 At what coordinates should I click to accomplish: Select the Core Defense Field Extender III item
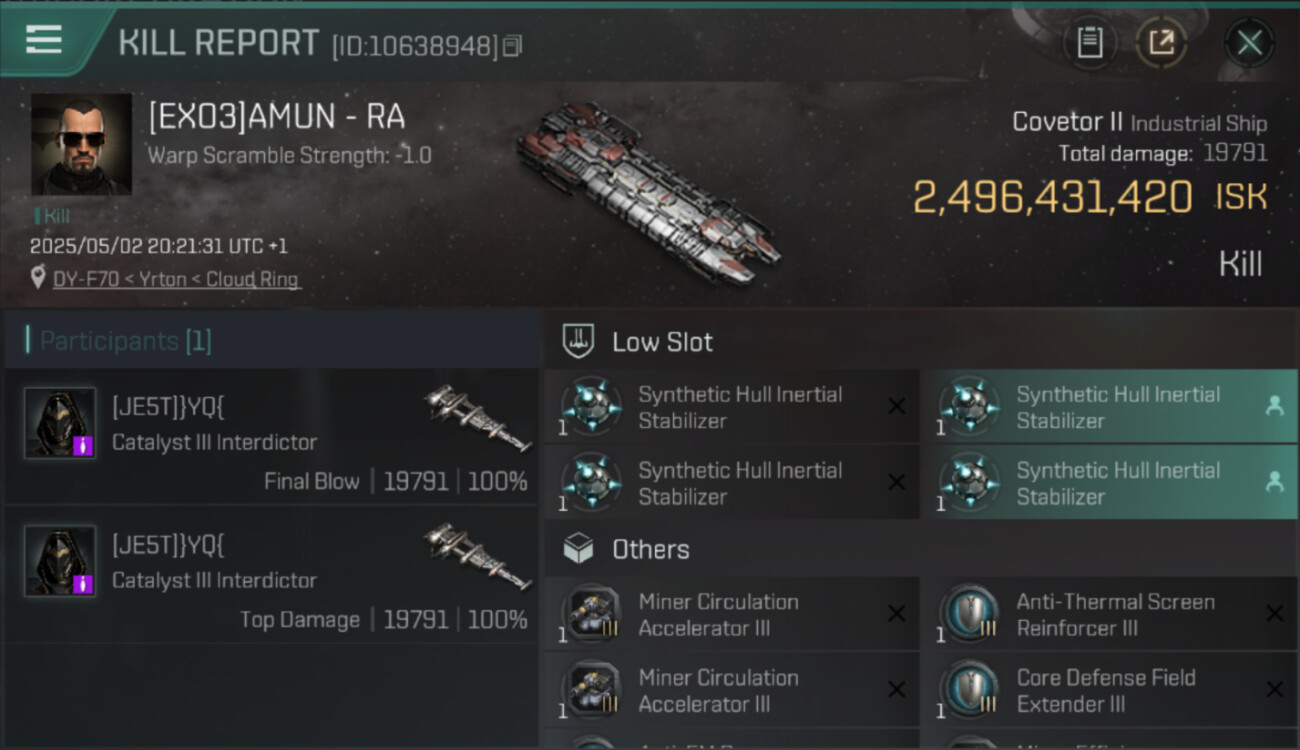click(1108, 691)
